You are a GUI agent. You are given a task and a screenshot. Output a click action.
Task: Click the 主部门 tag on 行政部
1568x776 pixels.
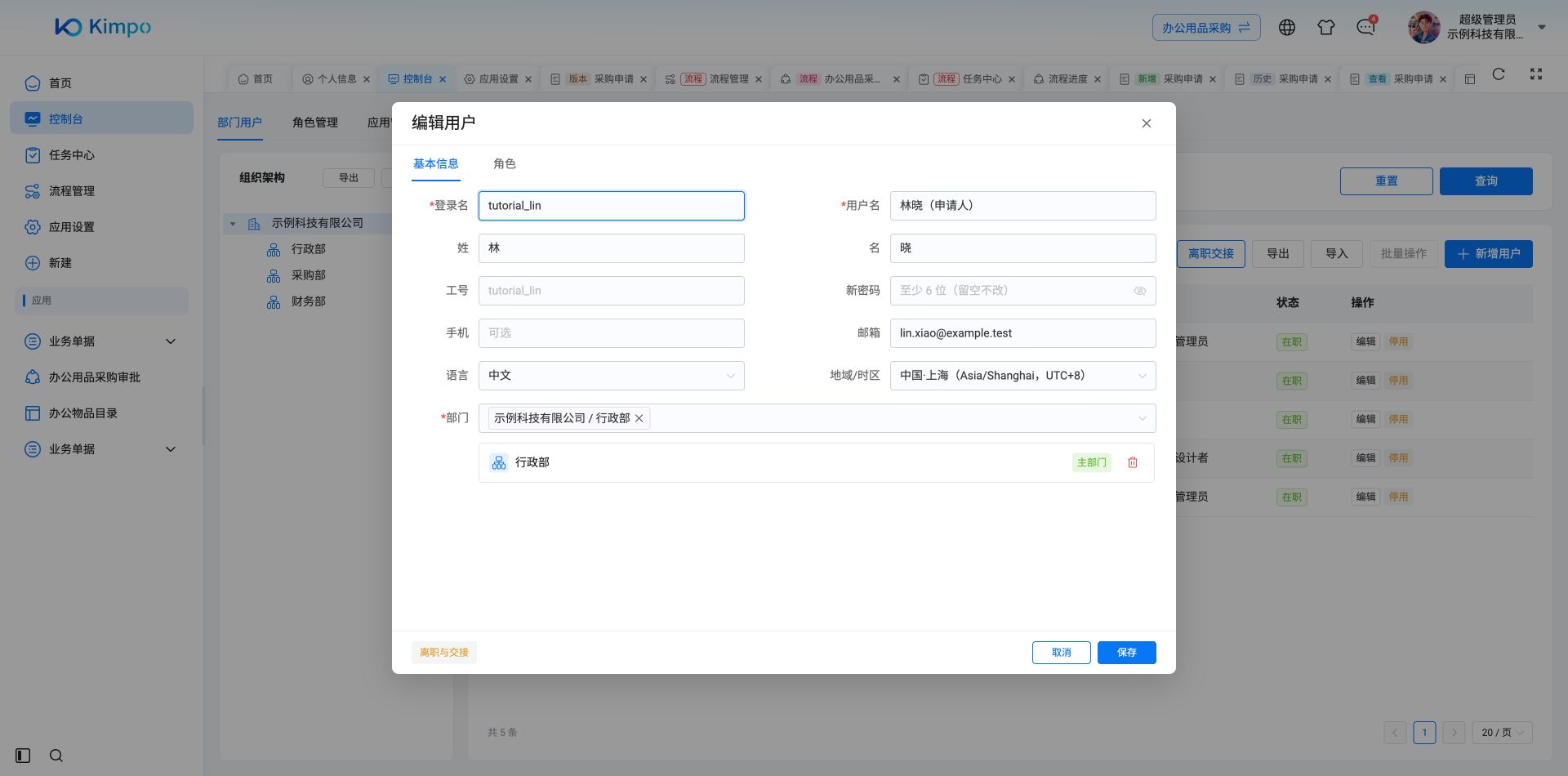click(1092, 462)
